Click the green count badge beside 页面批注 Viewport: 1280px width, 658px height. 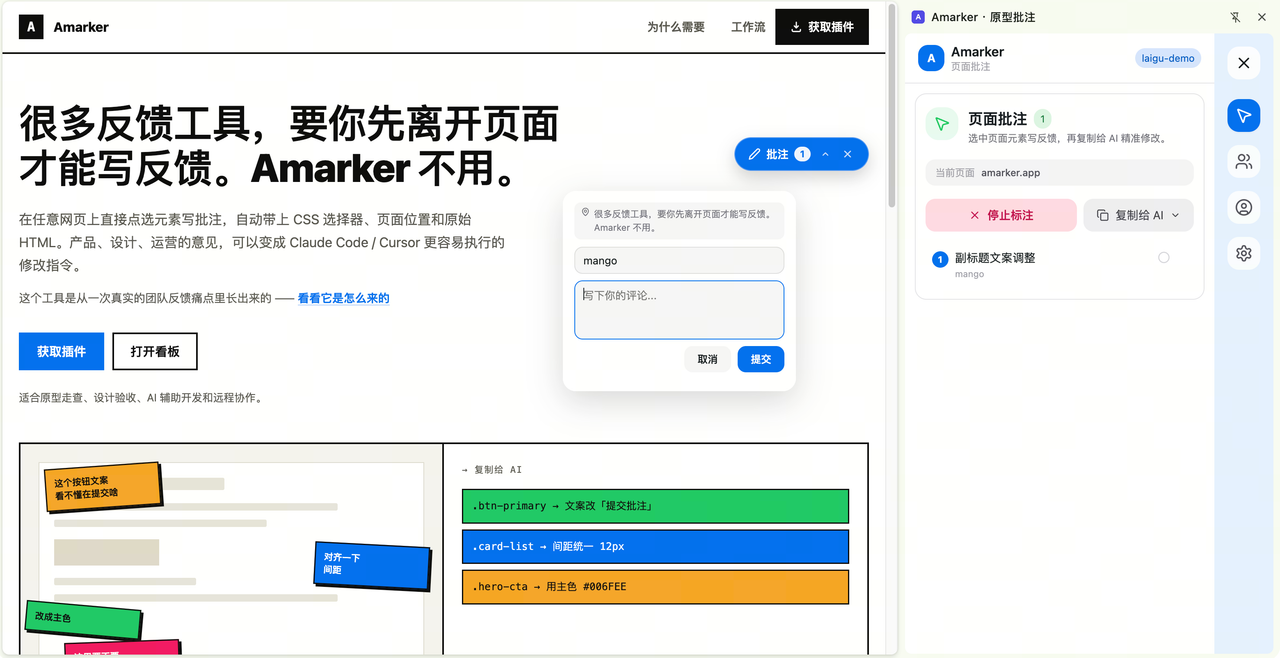[x=1043, y=119]
